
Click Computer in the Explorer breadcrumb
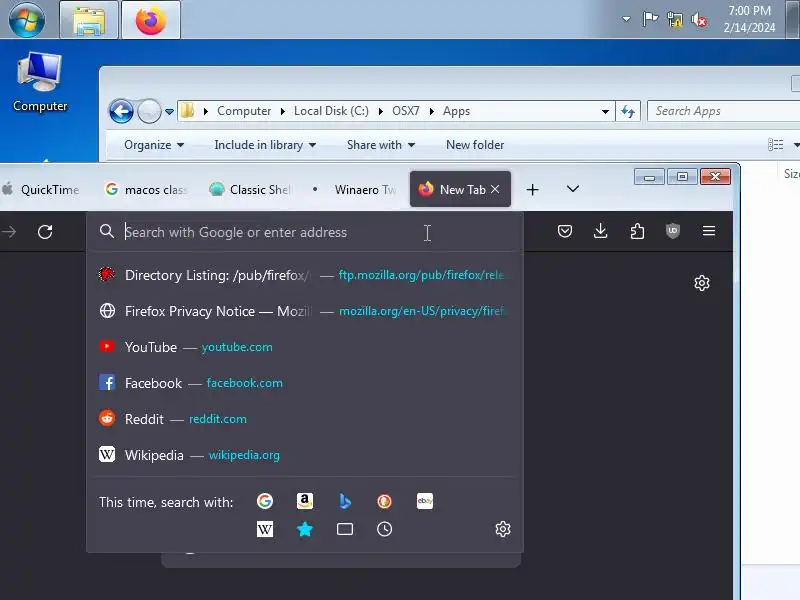tap(244, 111)
